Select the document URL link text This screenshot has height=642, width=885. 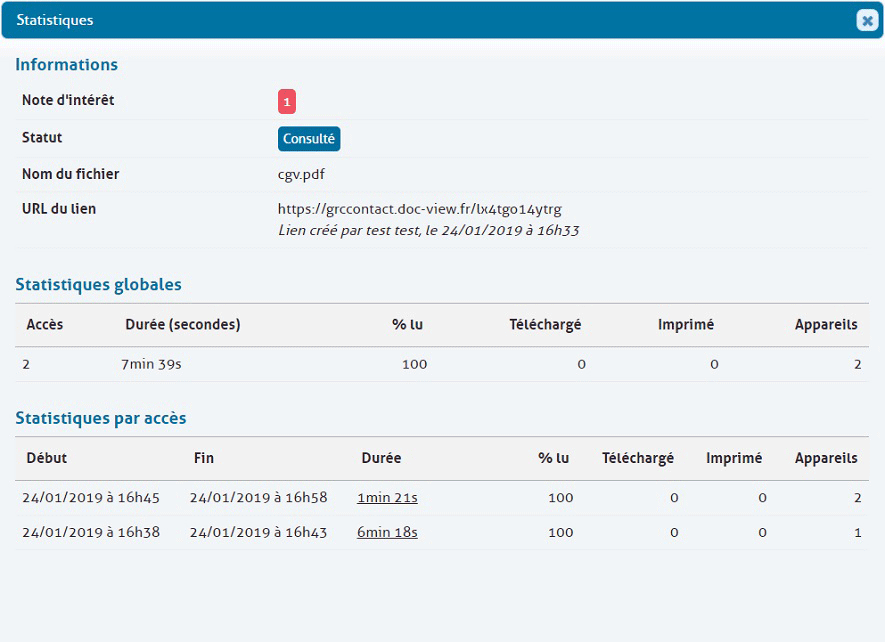point(419,209)
